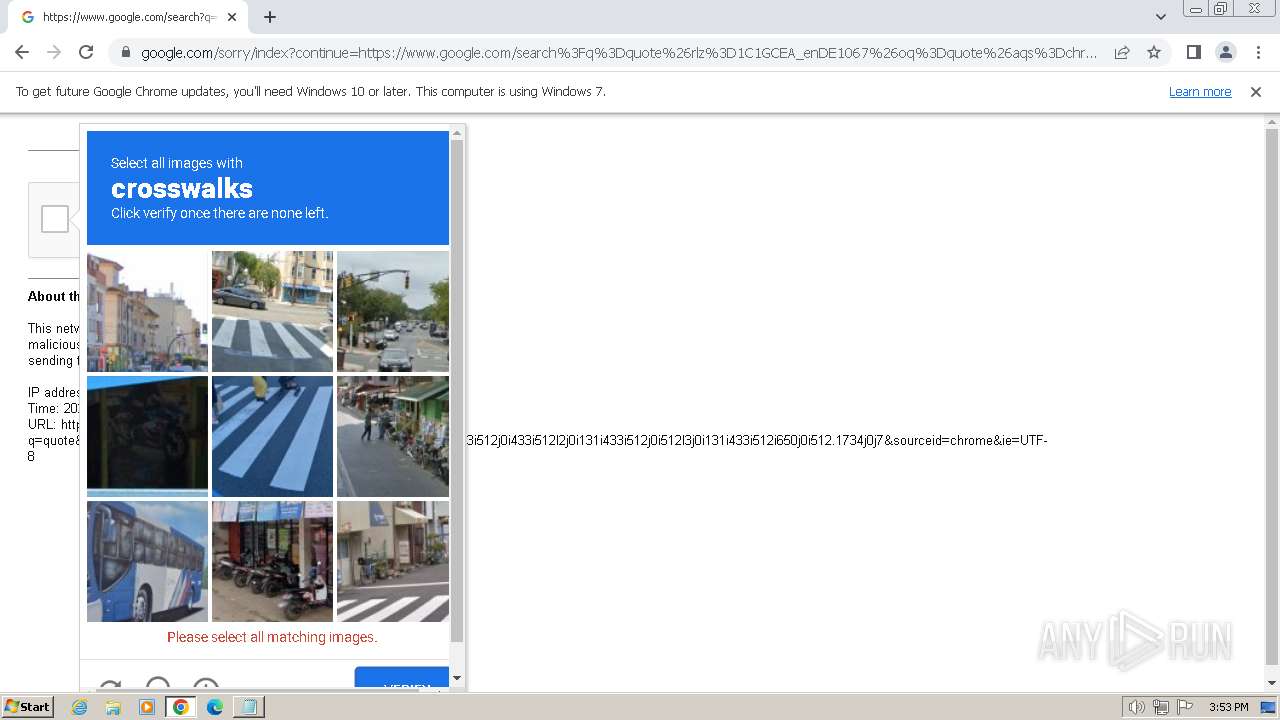Tick the I'm not a robot checkbox
1280x720 pixels.
click(55, 219)
